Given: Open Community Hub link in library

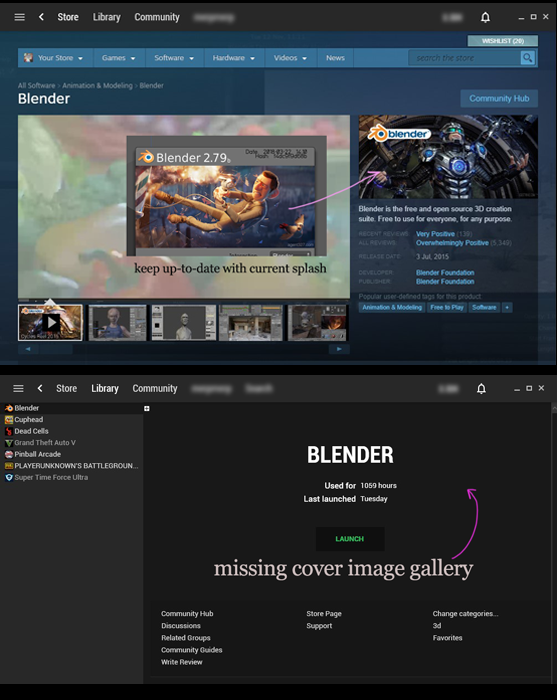Looking at the screenshot, I should 187,613.
